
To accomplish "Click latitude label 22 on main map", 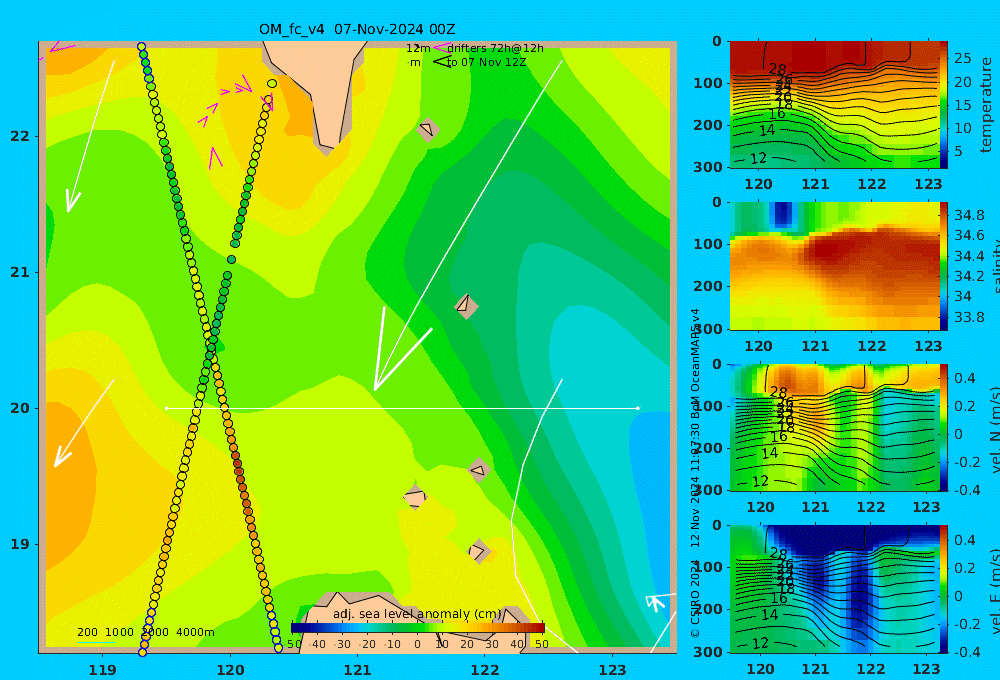I will coord(20,136).
